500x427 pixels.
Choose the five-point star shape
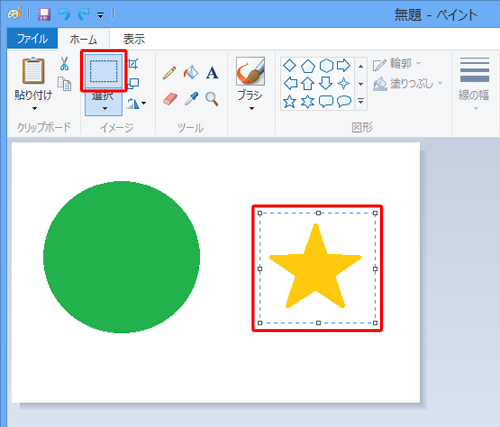pos(290,102)
